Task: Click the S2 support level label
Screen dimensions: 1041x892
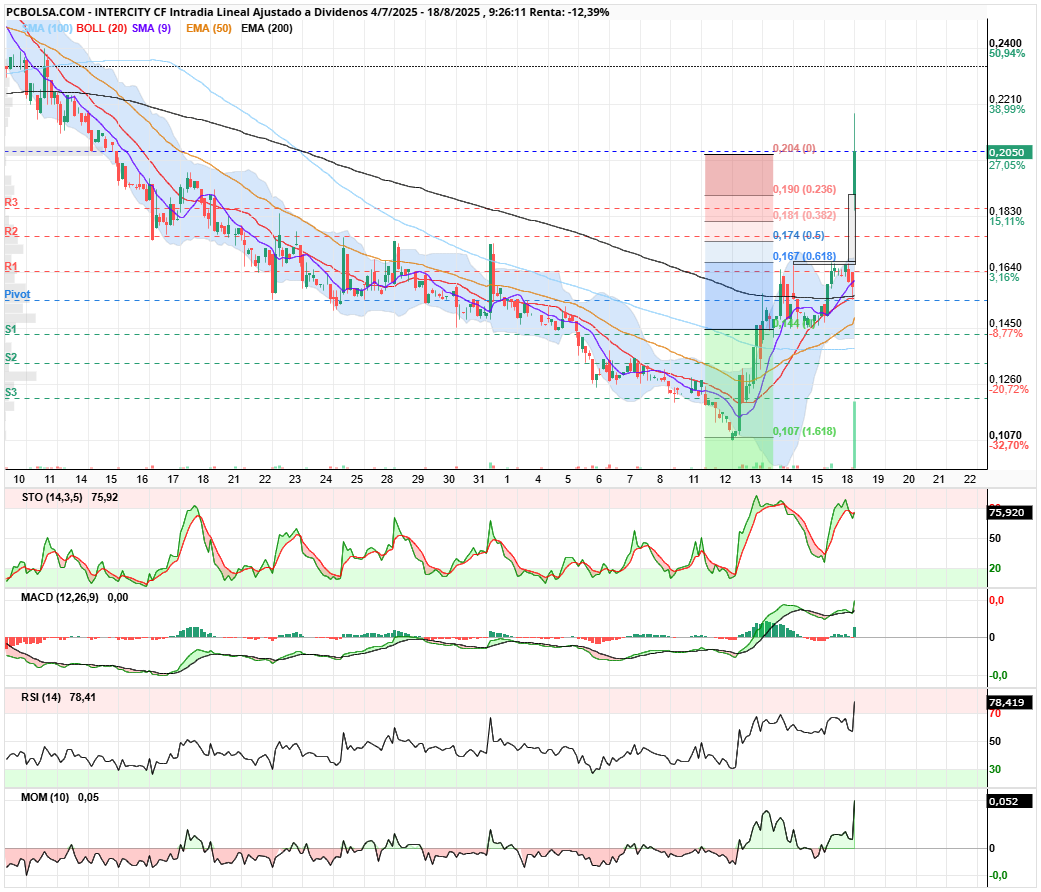Action: click(11, 357)
